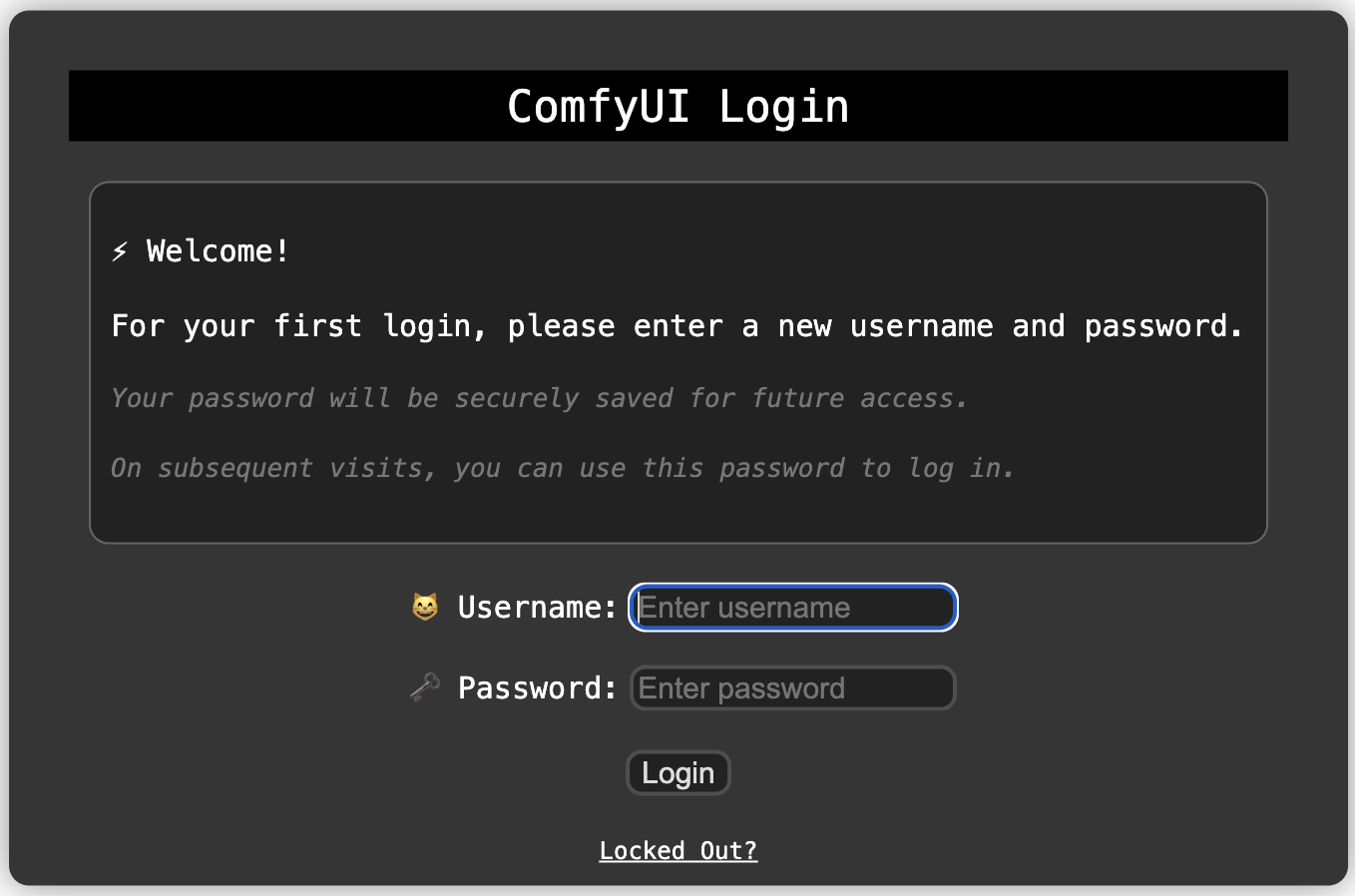Click the "Username:" field label
1355x896 pixels.
tap(537, 607)
